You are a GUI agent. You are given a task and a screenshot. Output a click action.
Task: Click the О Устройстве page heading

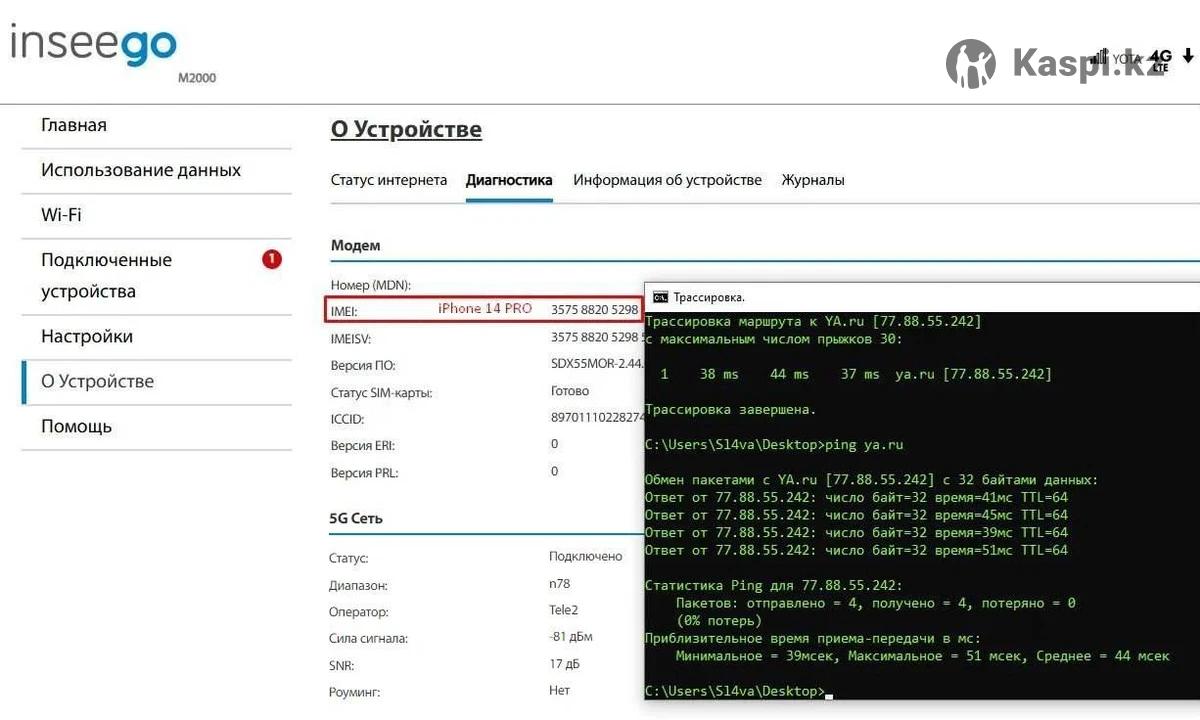406,130
